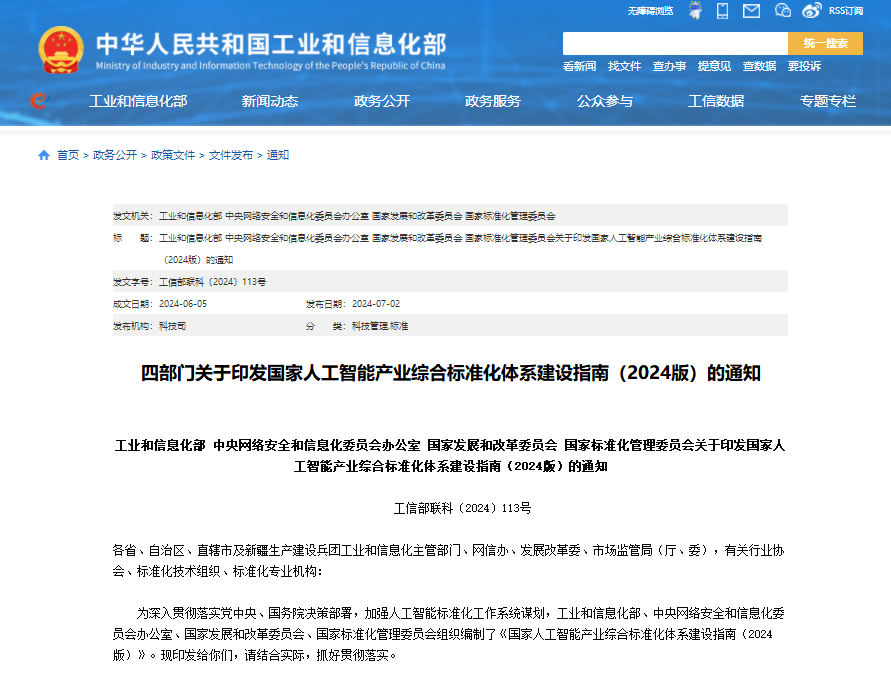Click the home icon in breadcrumb
This screenshot has width=891, height=679.
click(x=44, y=155)
